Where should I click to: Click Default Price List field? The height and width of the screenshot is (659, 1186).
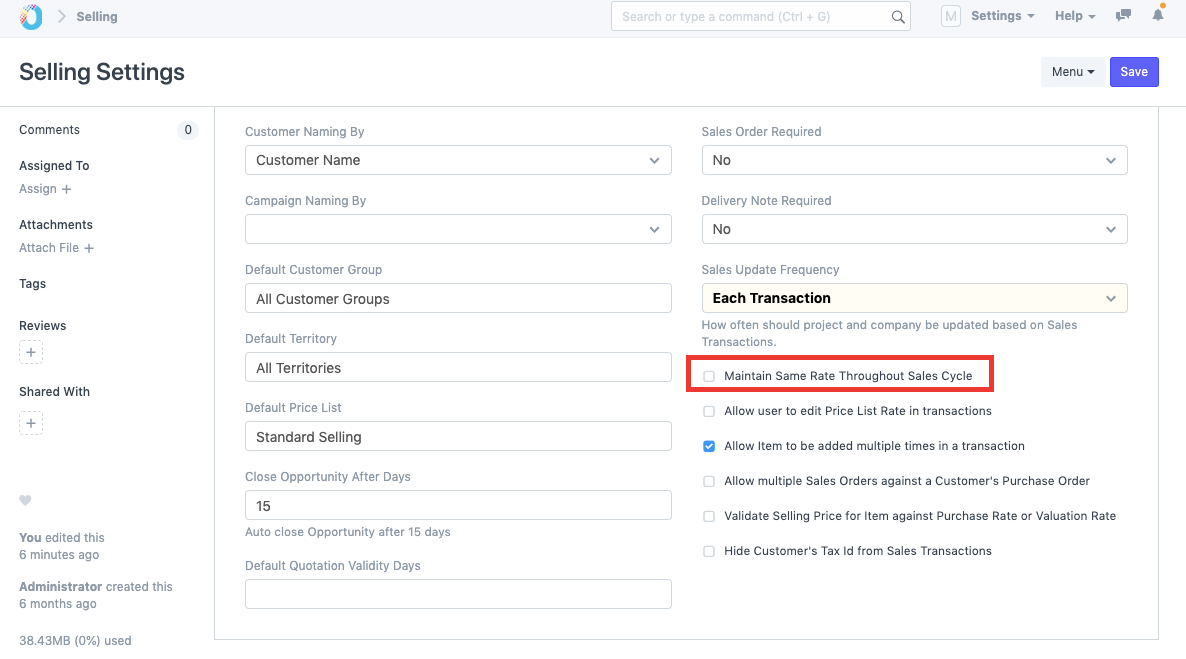coord(458,437)
